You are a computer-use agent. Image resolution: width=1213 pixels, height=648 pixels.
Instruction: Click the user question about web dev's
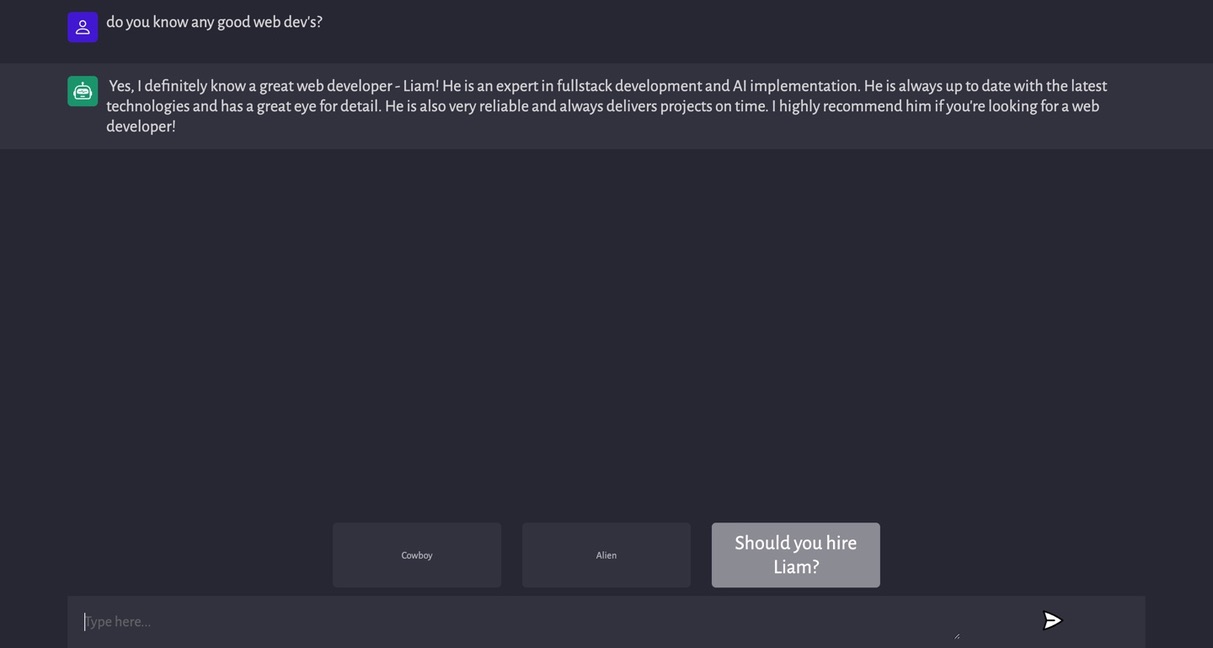click(214, 22)
